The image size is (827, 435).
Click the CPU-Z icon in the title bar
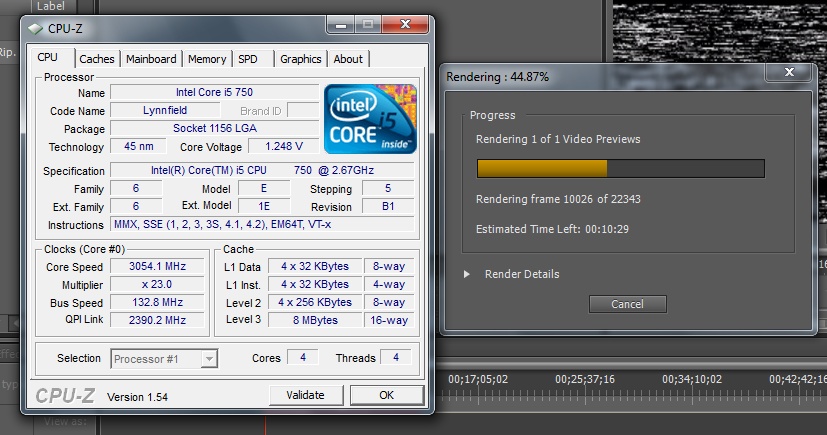36,28
